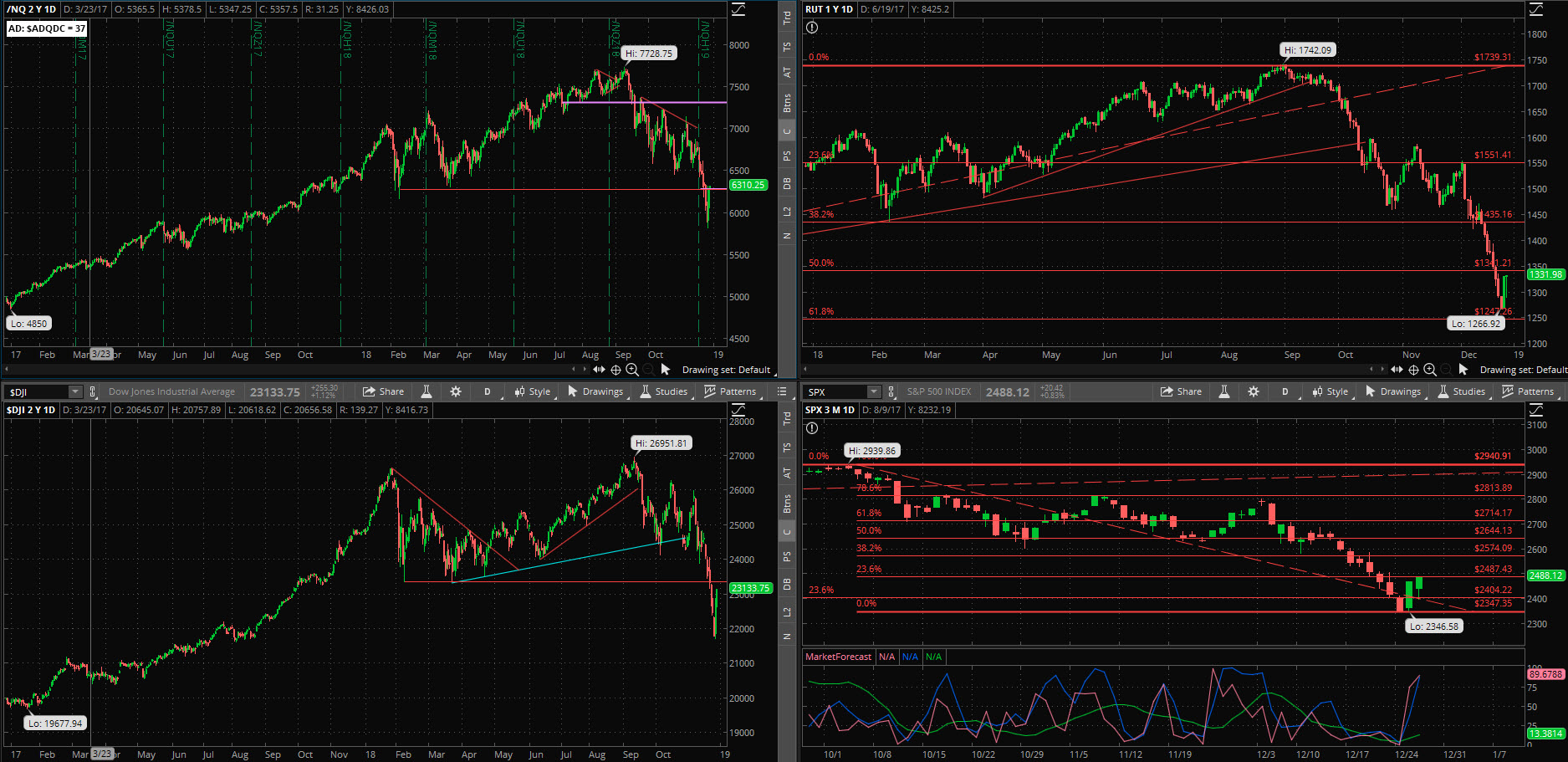Viewport: 1568px width, 762px height.
Task: Open the AT side tab next to /NQ chart
Action: pyautogui.click(x=787, y=73)
